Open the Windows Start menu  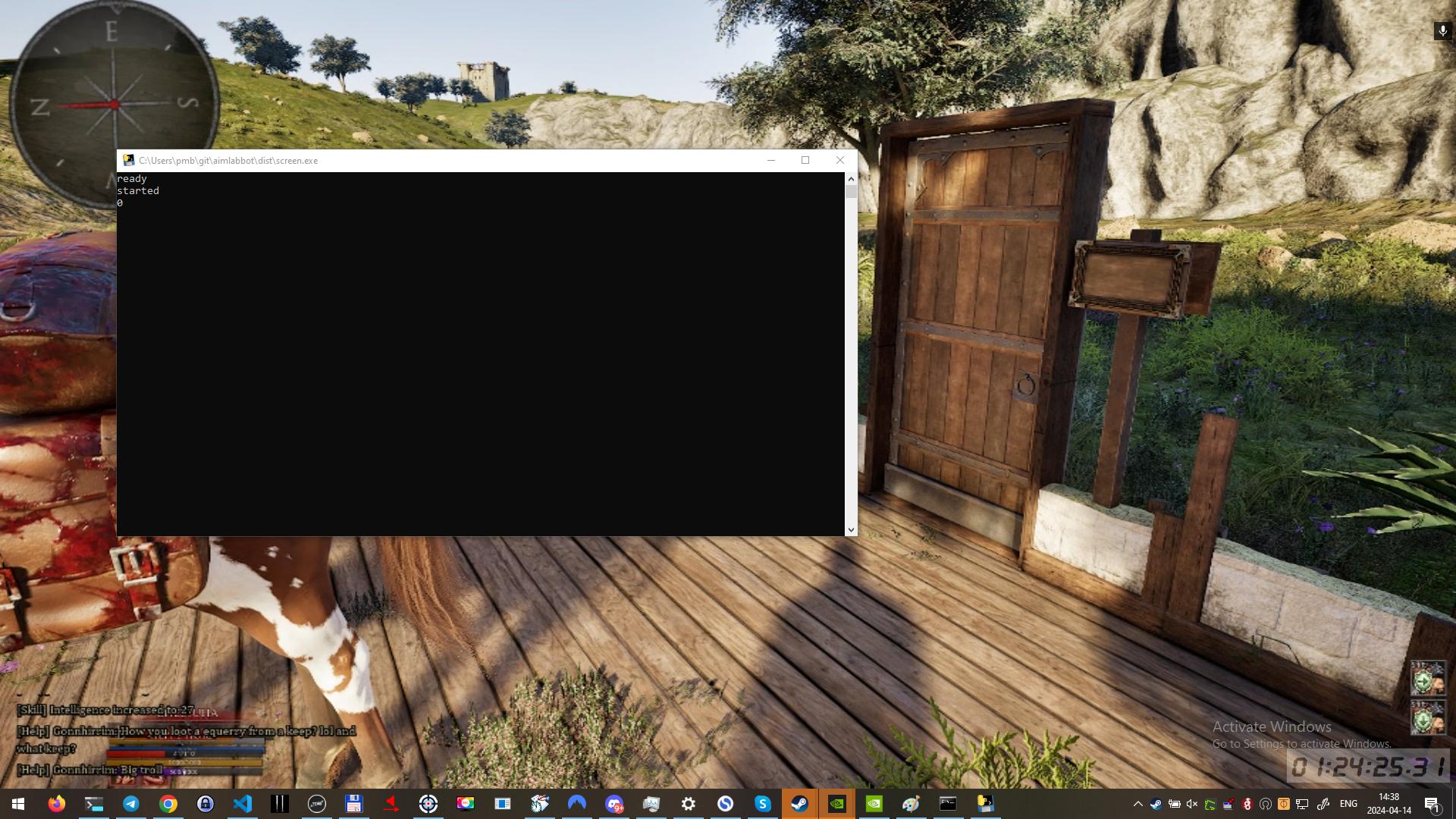18,804
